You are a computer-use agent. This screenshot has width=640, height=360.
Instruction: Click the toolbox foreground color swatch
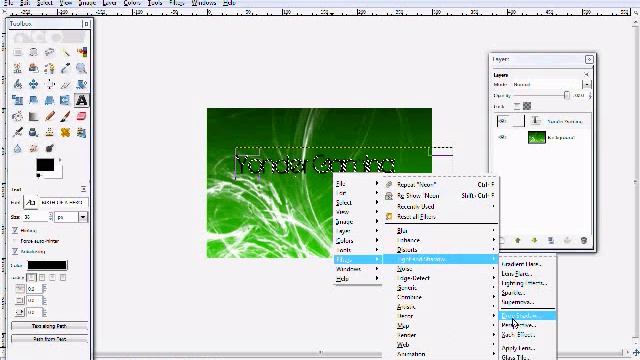(x=45, y=164)
